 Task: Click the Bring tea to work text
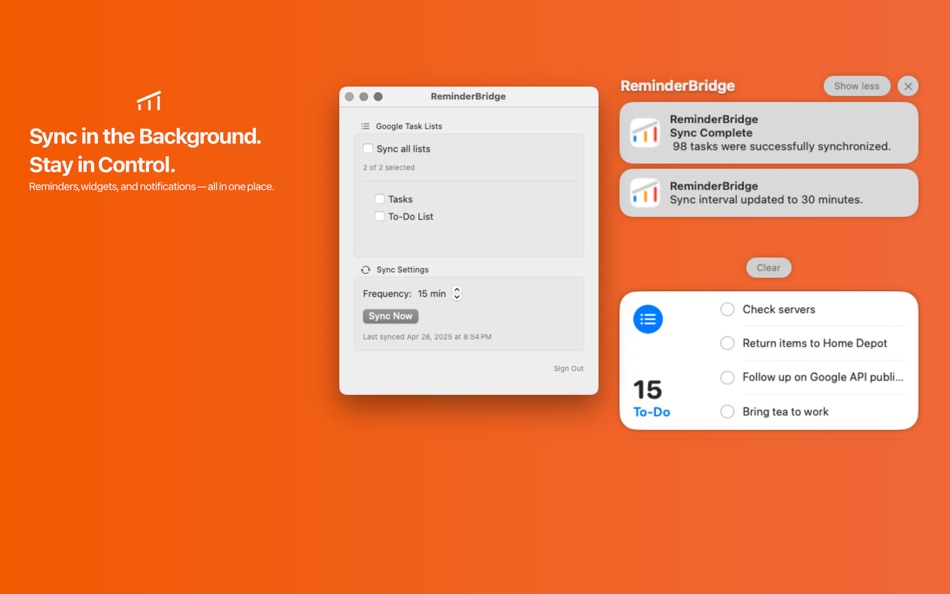pos(785,412)
